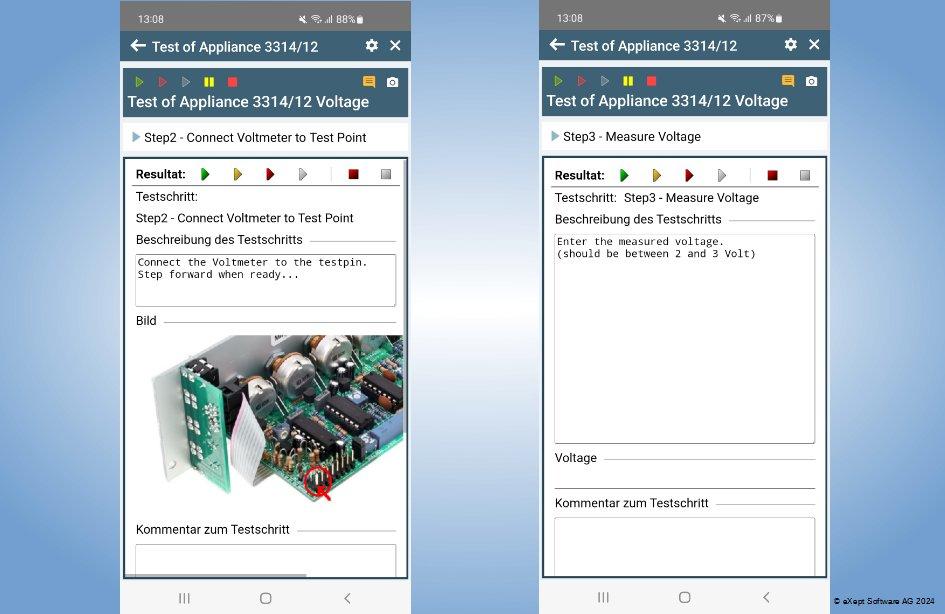
Task: Click Kommentar zum Testschritt field on left phone
Action: pos(265,560)
